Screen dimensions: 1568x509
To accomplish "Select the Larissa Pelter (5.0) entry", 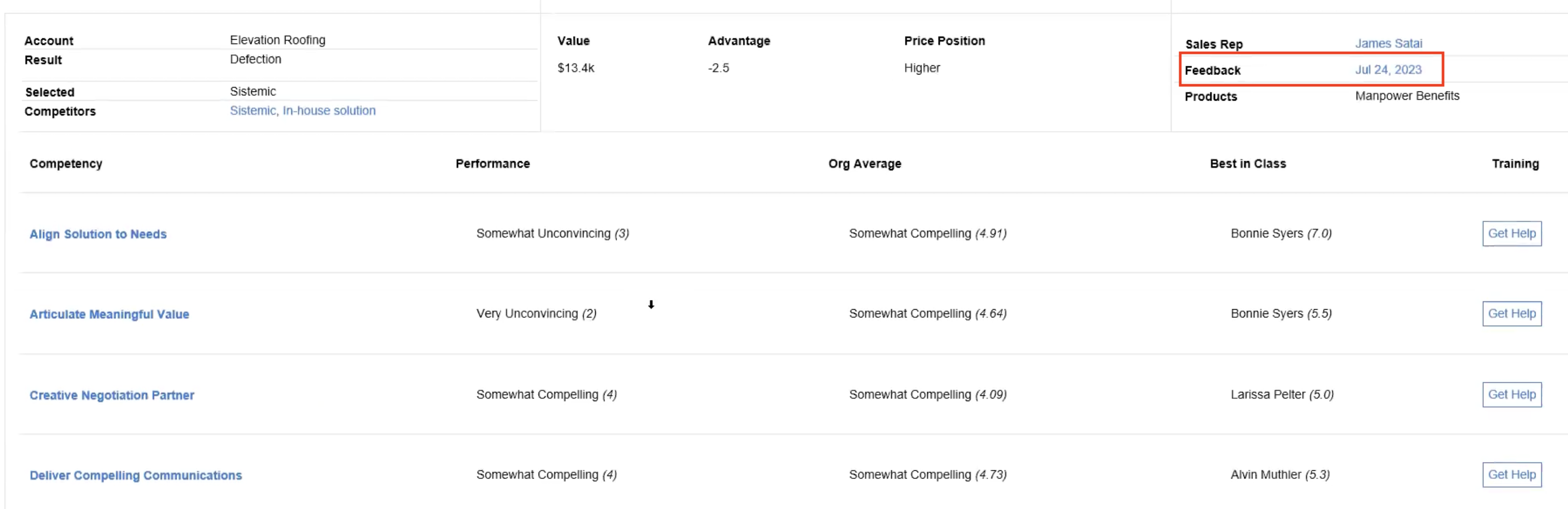I will [1282, 394].
